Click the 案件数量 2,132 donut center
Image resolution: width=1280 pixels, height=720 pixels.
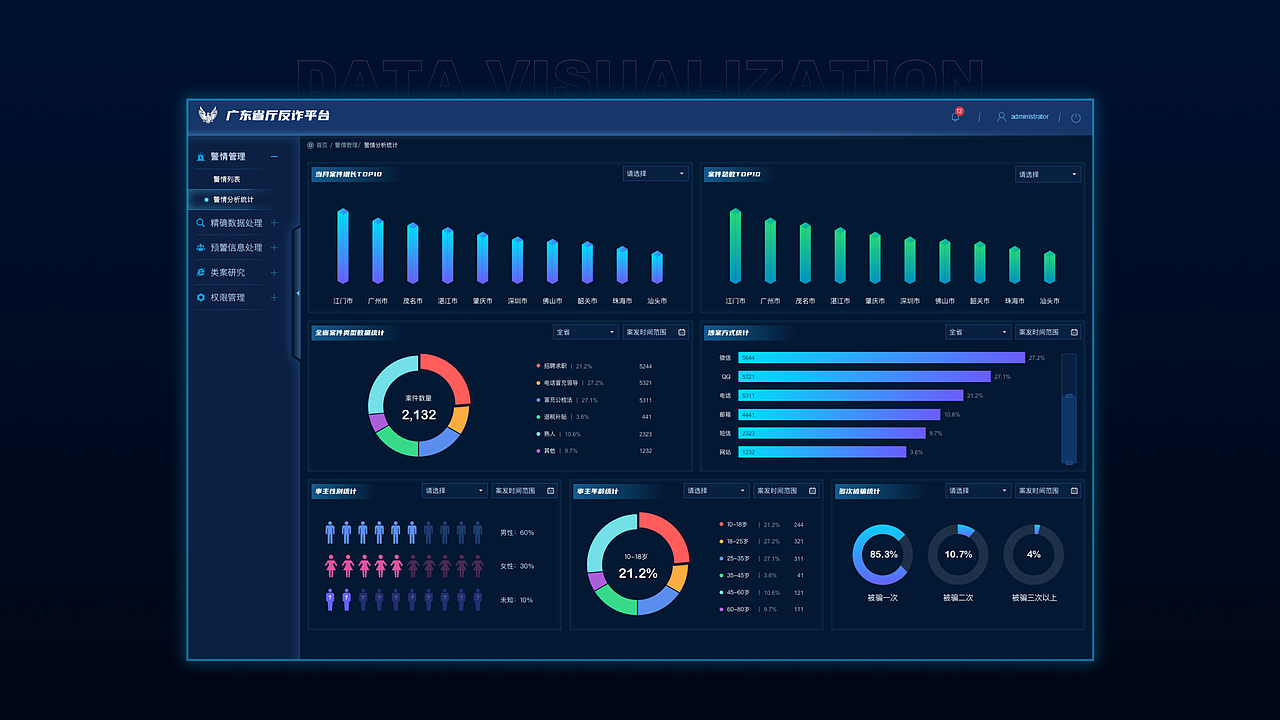click(x=419, y=407)
